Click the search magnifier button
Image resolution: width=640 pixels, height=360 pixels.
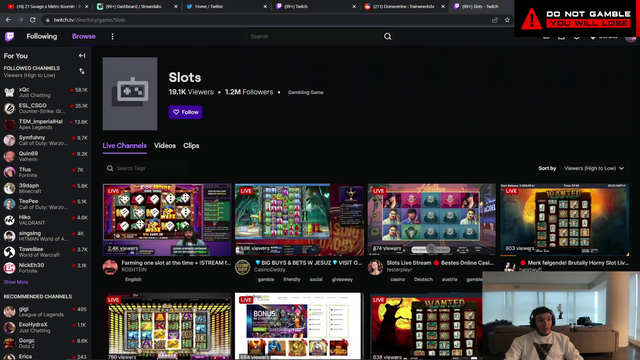click(387, 37)
